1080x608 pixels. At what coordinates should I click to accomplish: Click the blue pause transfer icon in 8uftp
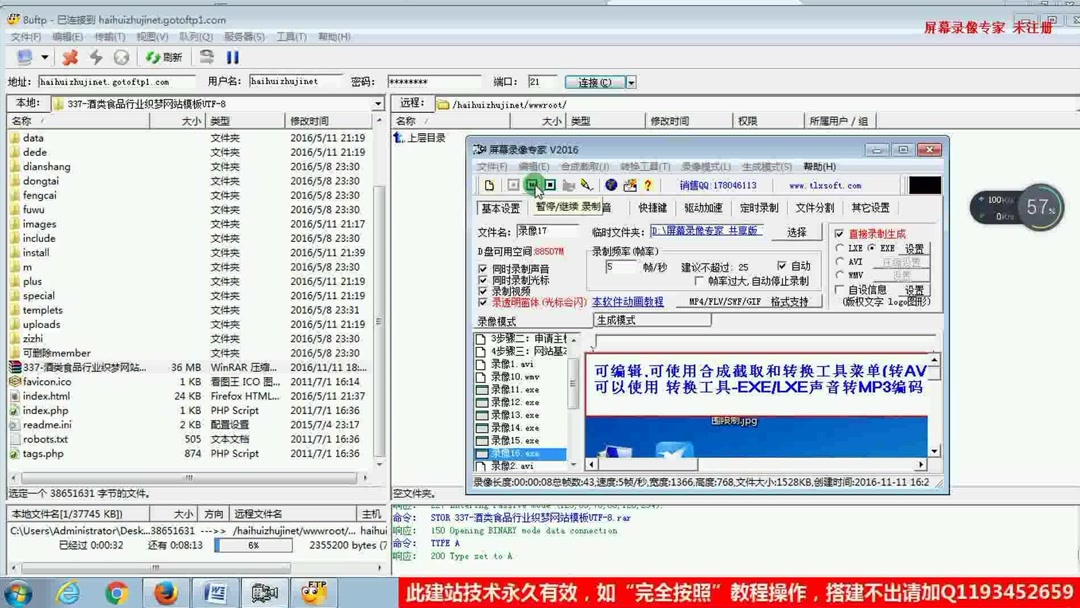[x=231, y=57]
